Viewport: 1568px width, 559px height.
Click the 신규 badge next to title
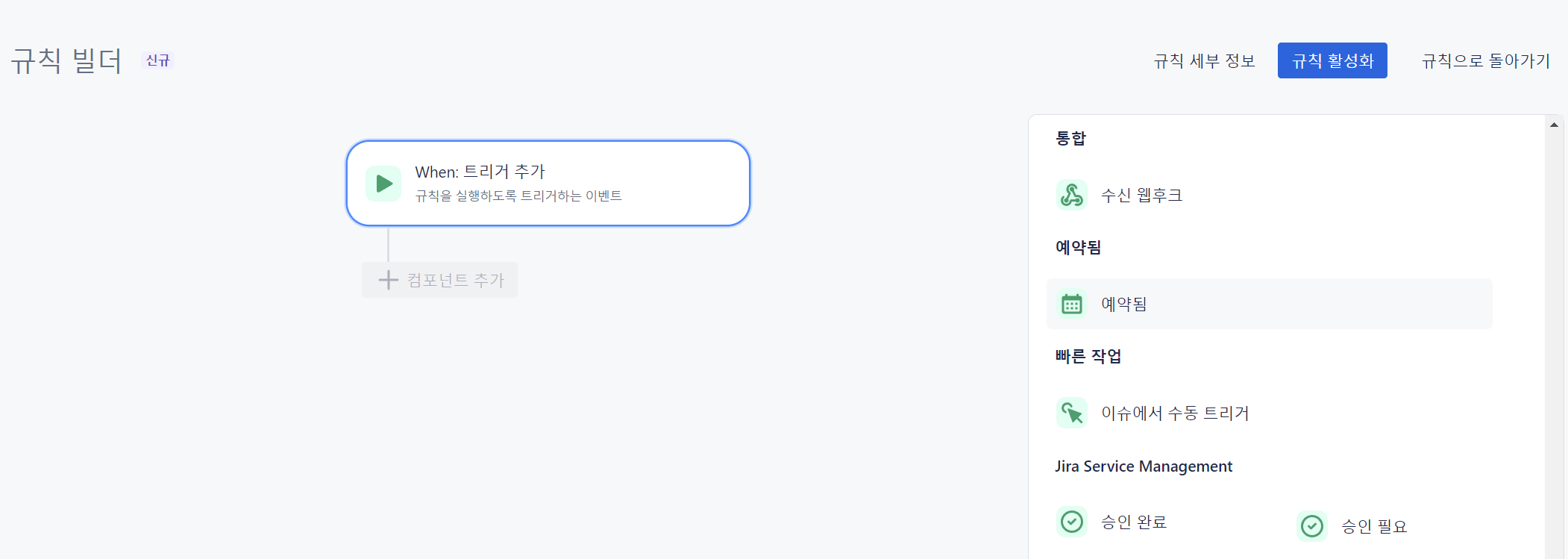[x=158, y=60]
